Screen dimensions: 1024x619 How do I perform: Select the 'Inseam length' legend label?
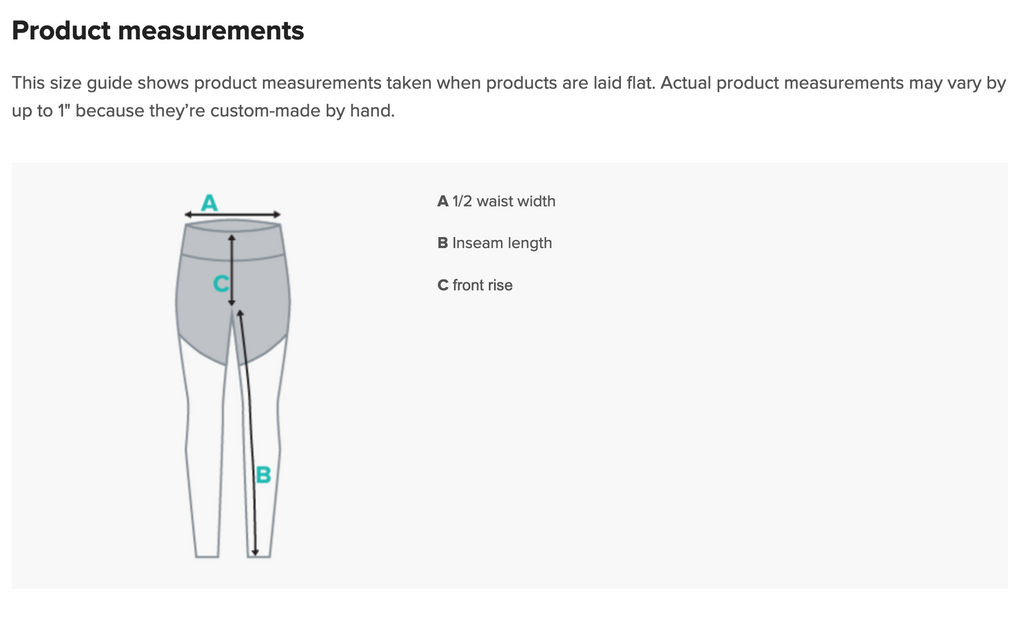[x=502, y=243]
